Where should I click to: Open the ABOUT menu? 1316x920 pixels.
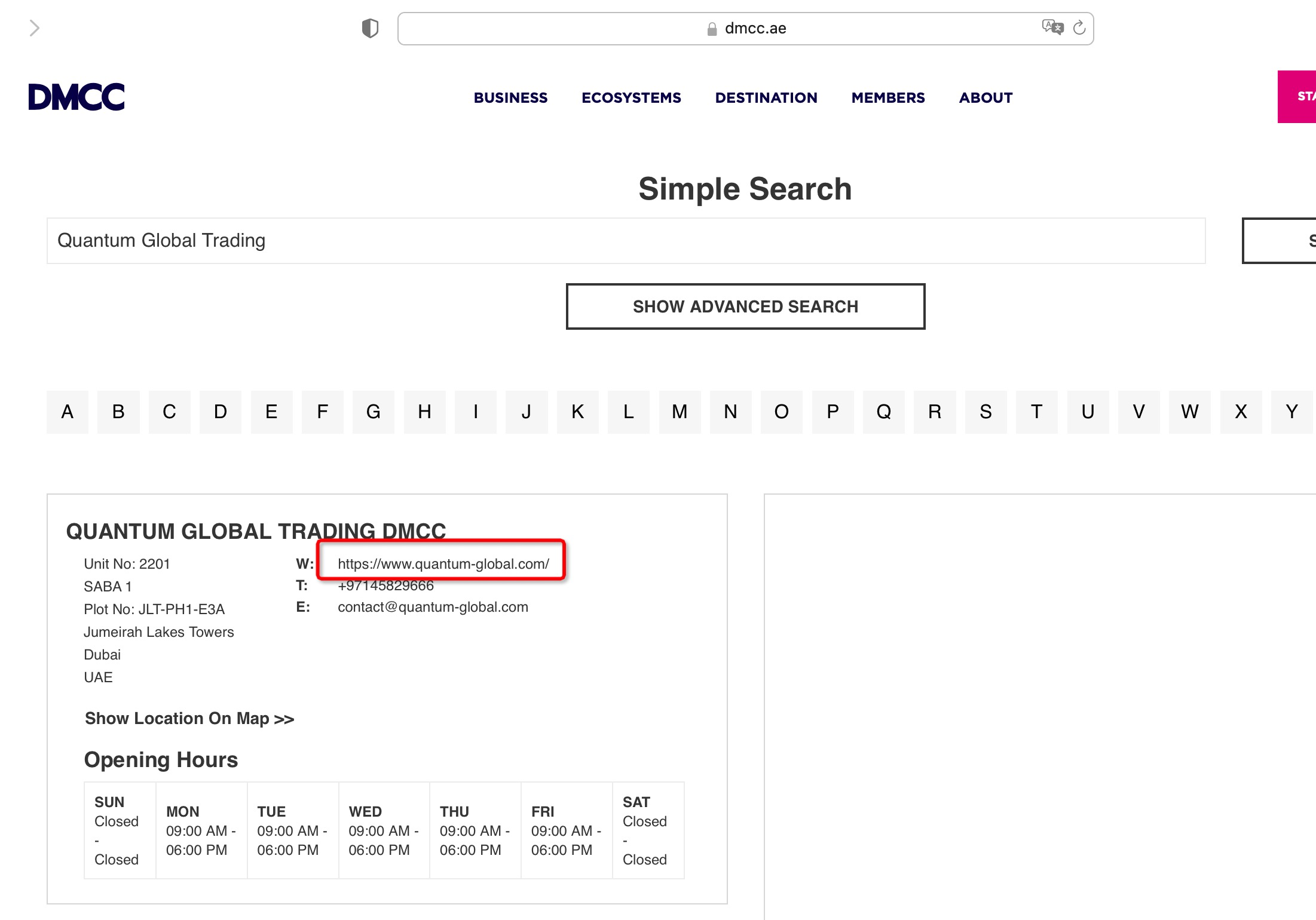point(986,97)
